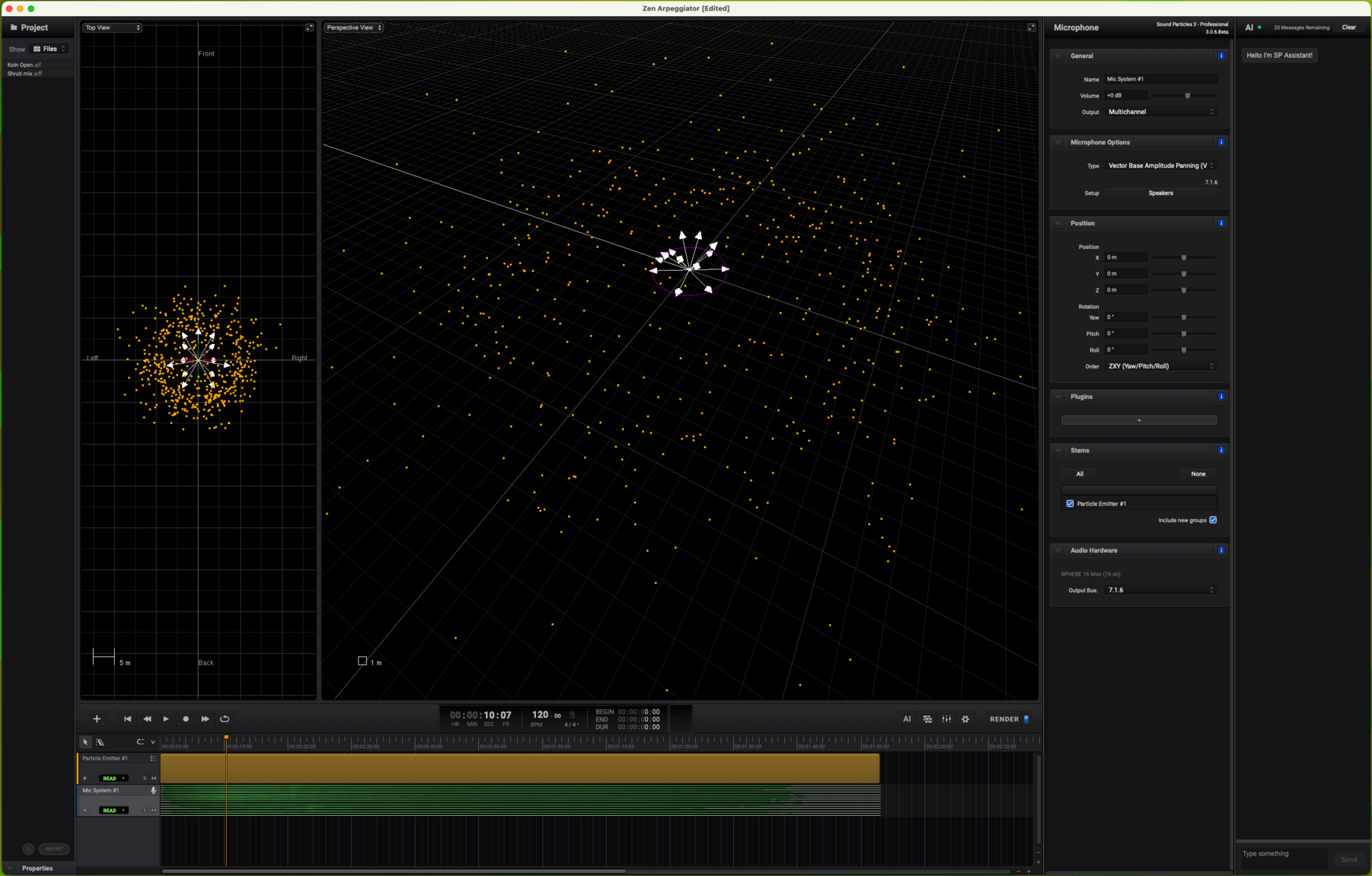Switch Show mode to Files in Project panel
The width and height of the screenshot is (1372, 876).
click(x=49, y=49)
